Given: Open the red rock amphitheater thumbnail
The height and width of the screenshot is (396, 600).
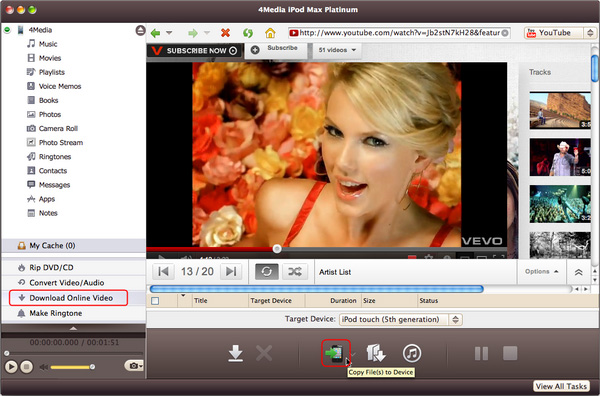Looking at the screenshot, I should 560,110.
